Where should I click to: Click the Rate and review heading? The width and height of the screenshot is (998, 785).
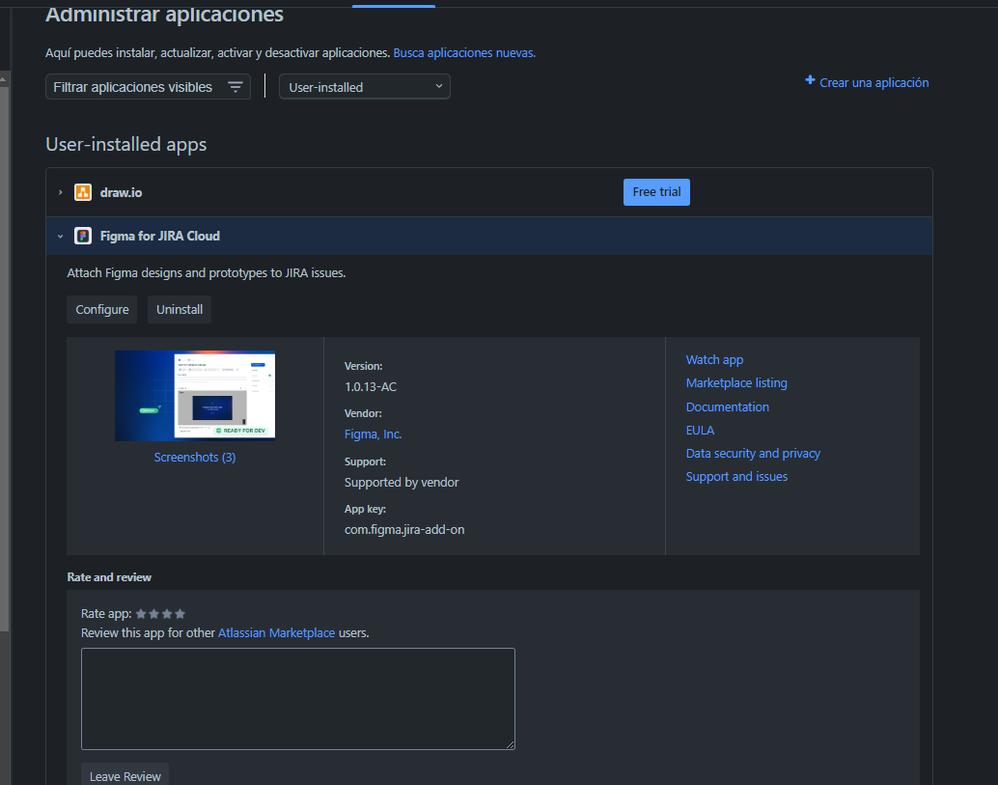click(x=109, y=577)
